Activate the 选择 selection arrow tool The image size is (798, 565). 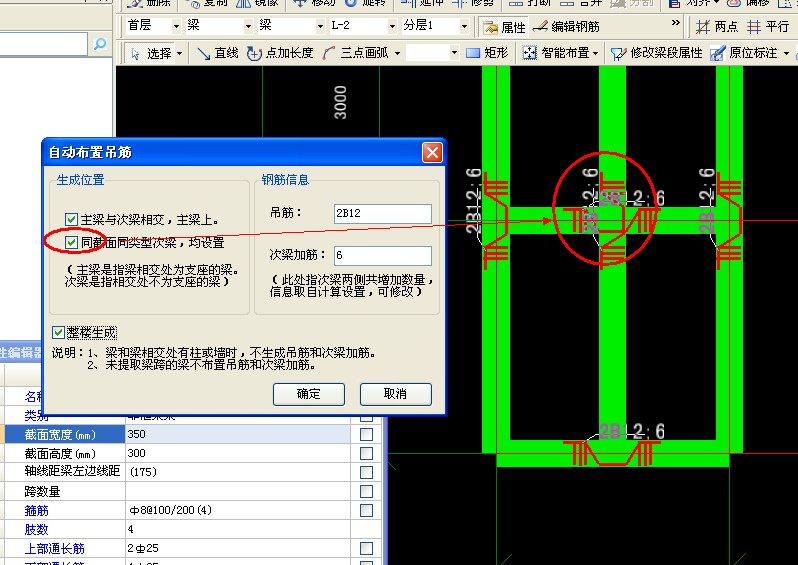[152, 53]
